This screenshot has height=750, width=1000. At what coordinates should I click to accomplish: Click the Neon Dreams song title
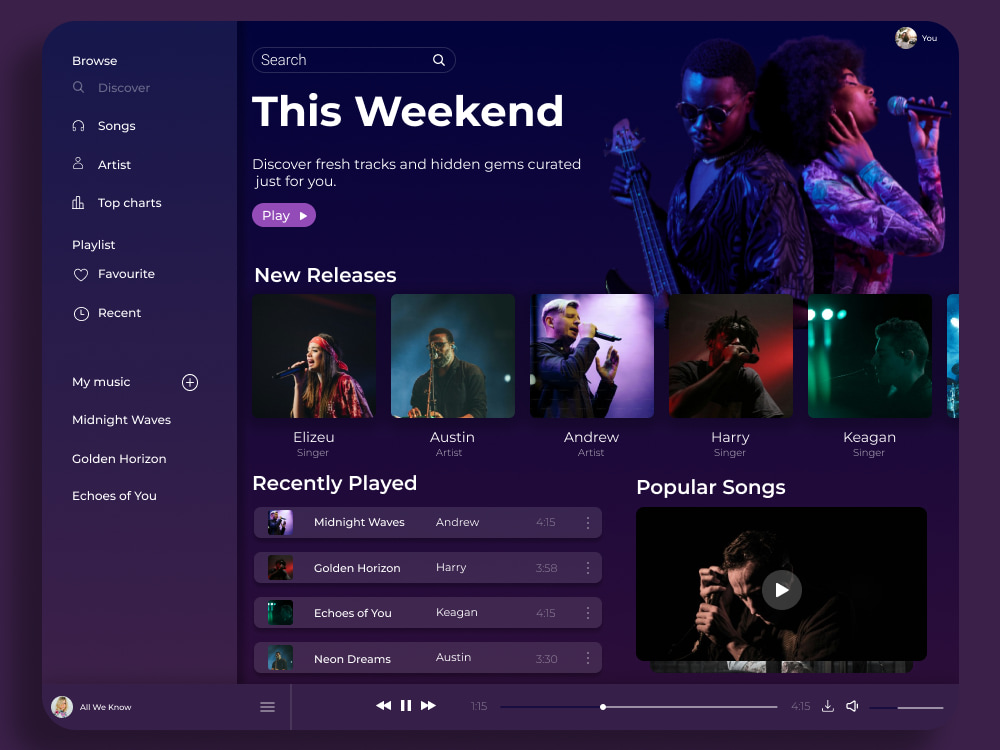pyautogui.click(x=352, y=659)
